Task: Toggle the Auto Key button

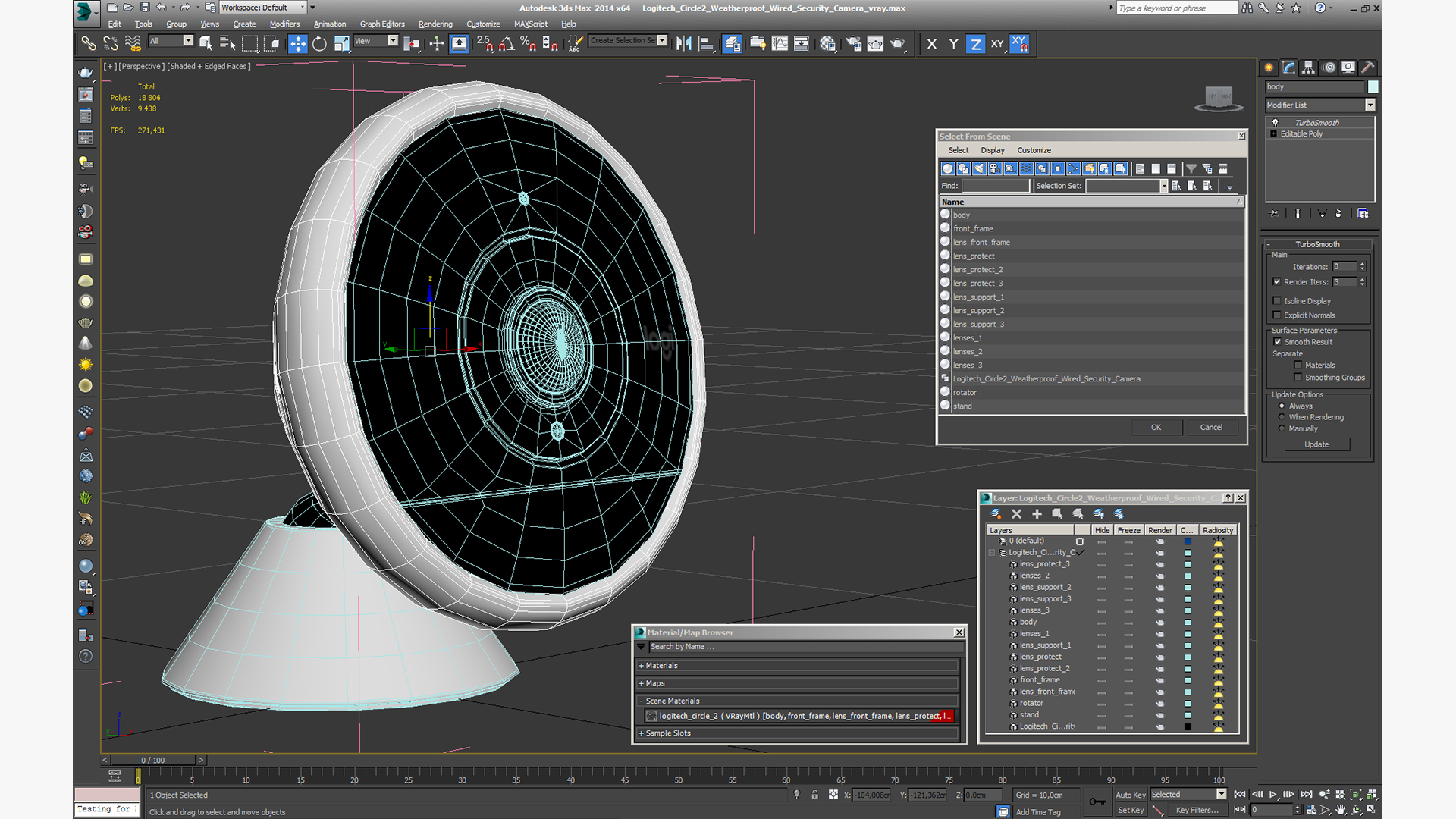Action: click(1130, 795)
